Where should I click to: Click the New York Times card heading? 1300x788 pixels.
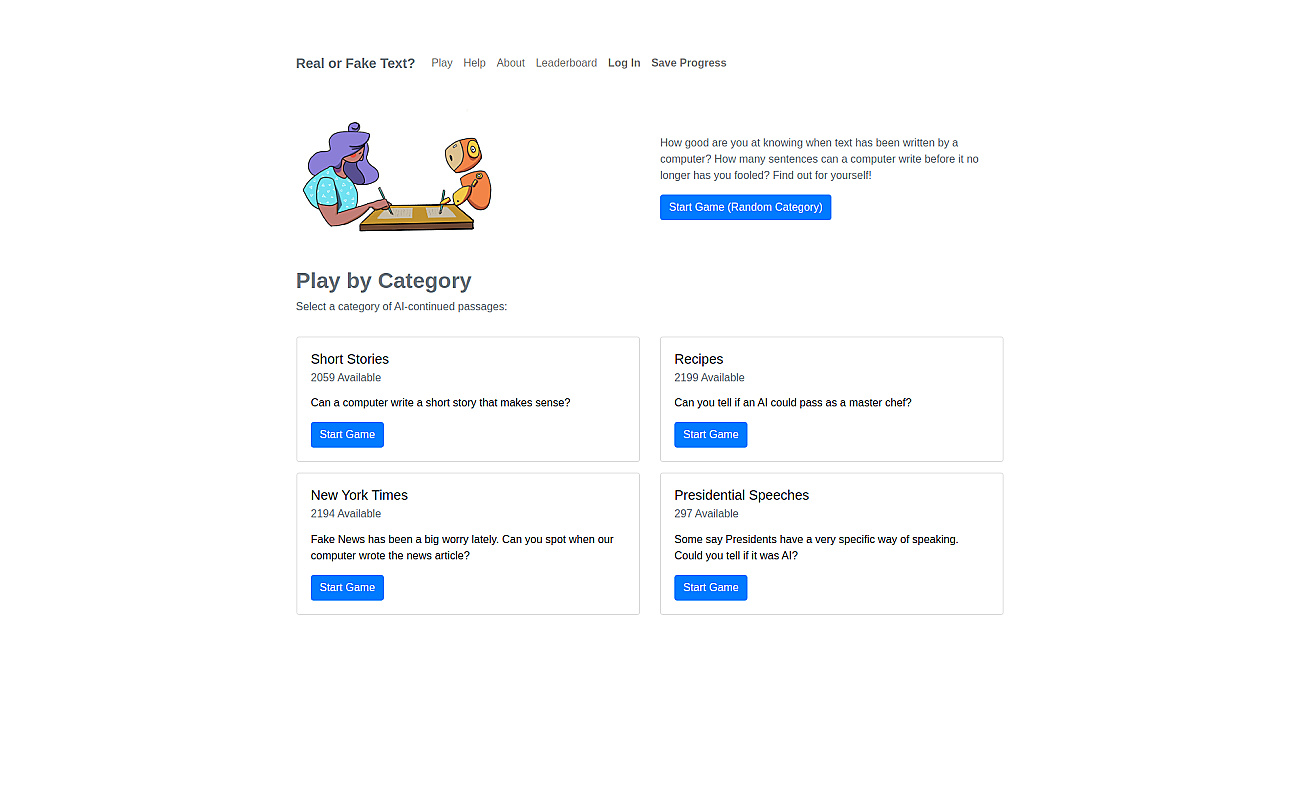359,495
